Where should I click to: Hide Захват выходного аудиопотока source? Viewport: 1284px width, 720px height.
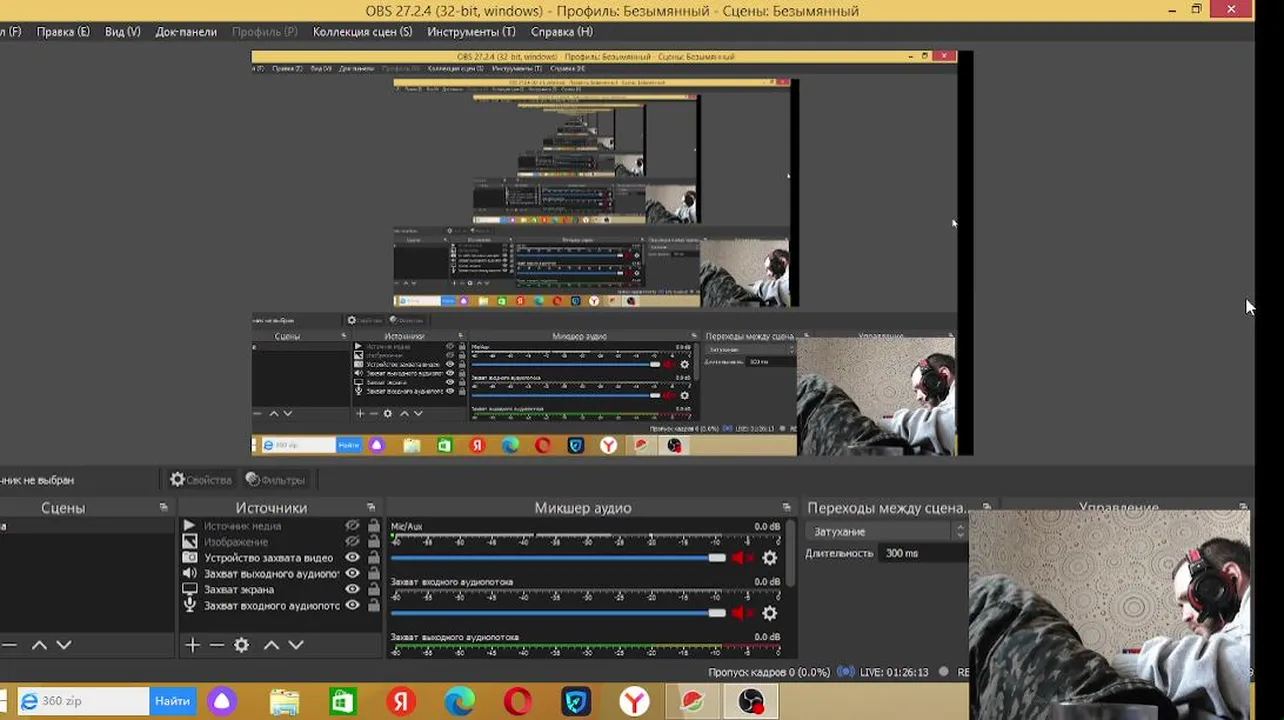click(x=352, y=574)
